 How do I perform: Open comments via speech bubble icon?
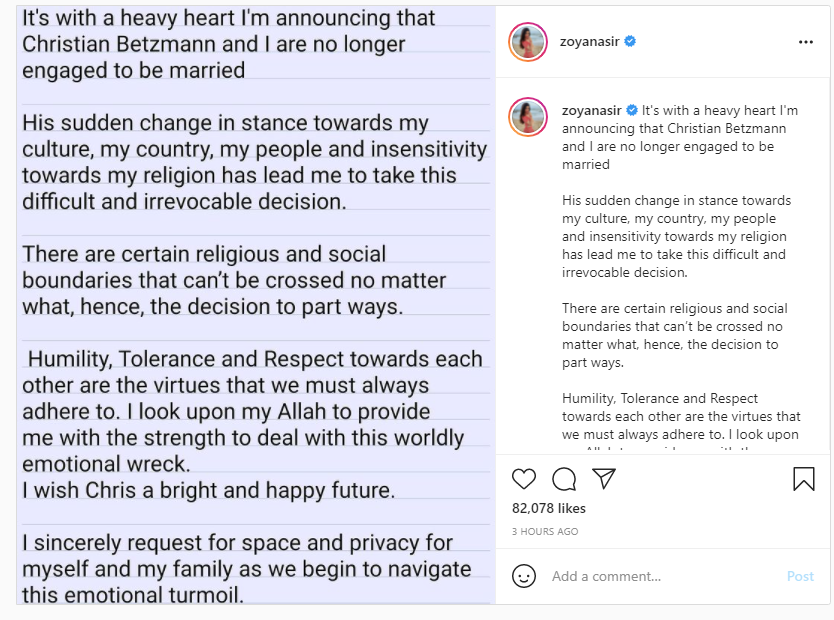point(564,479)
